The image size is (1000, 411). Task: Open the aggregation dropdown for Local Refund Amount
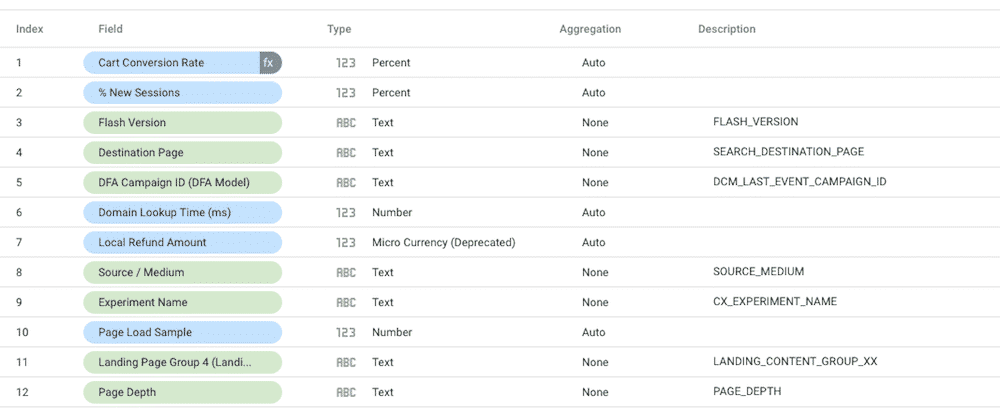click(x=594, y=243)
